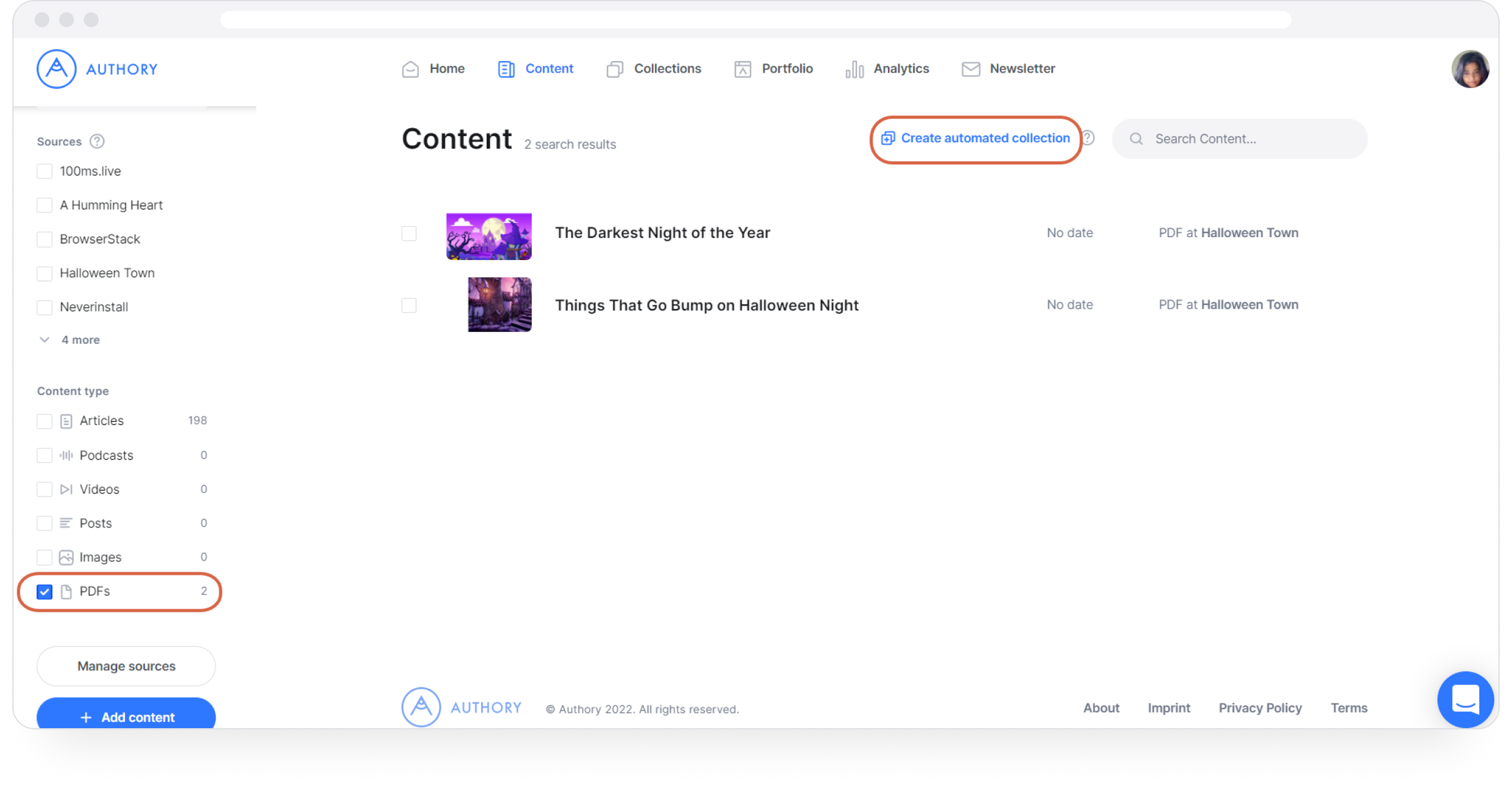1512x791 pixels.
Task: Open the Imprint footer link
Action: tap(1169, 708)
